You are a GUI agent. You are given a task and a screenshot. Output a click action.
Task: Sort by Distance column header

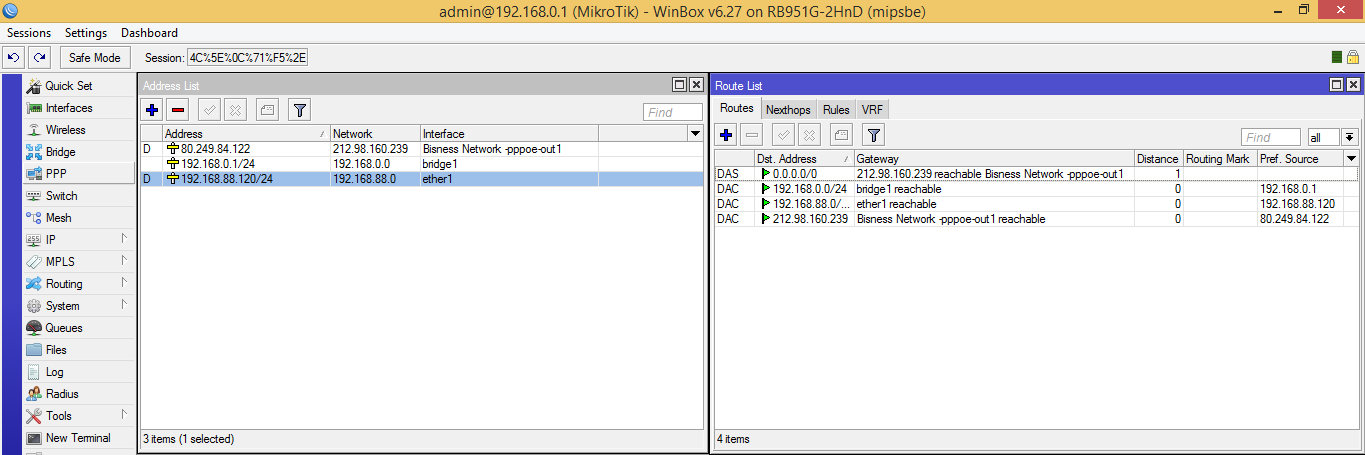[1158, 158]
